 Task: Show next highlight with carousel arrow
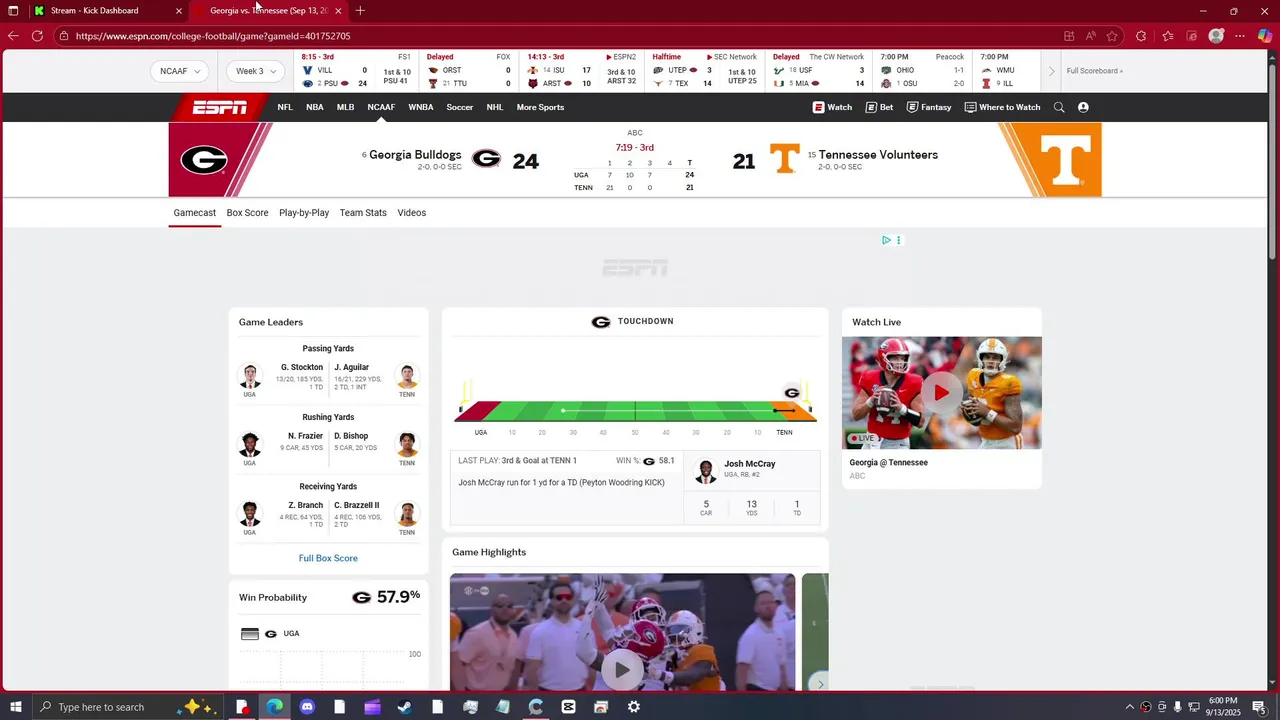820,684
